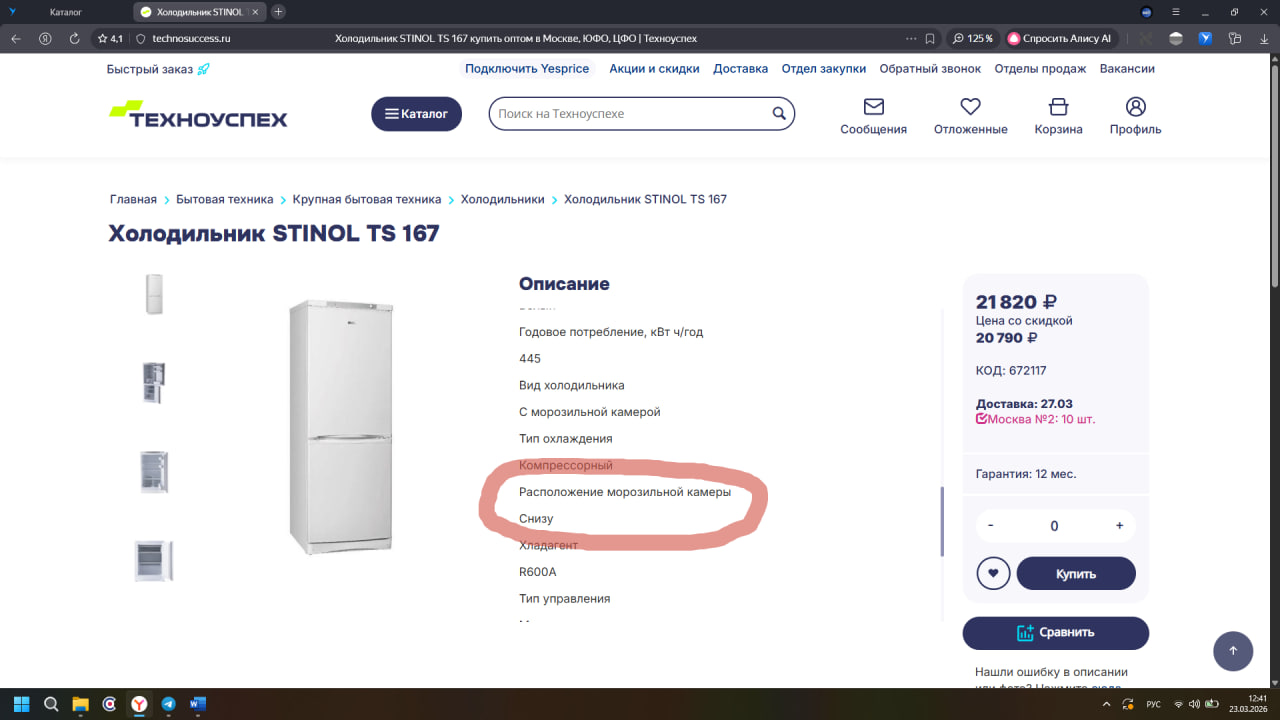Decrease quantity with the minus button
This screenshot has width=1280, height=720.
click(x=991, y=526)
